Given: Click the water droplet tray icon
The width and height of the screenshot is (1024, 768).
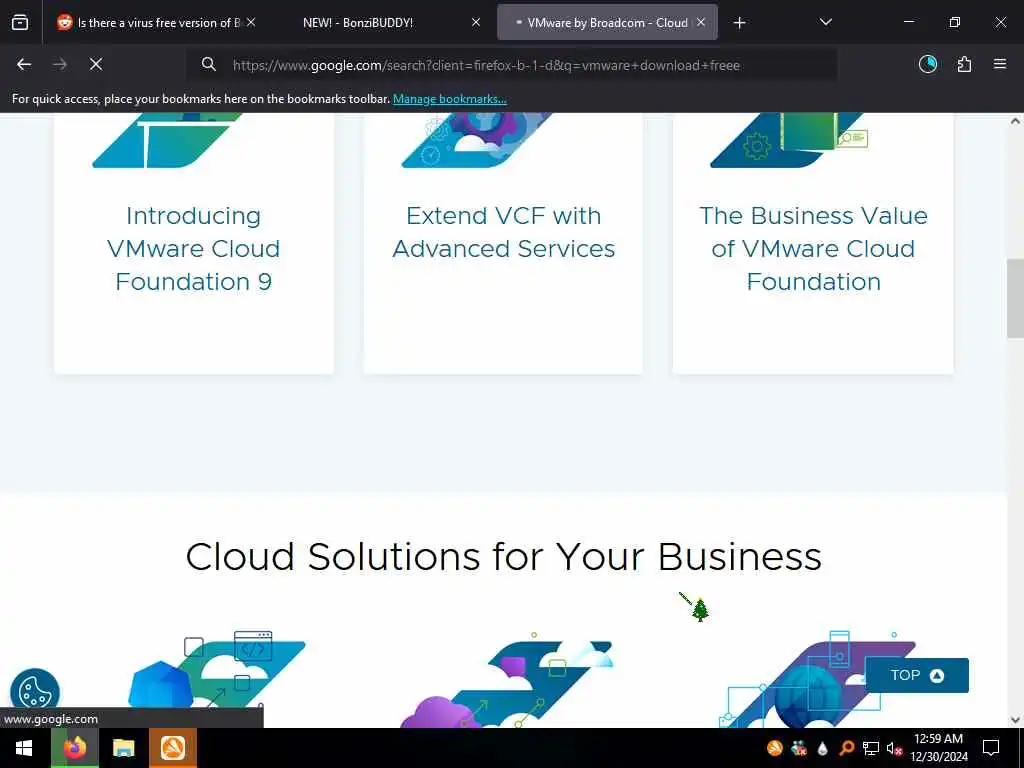Looking at the screenshot, I should pos(822,748).
